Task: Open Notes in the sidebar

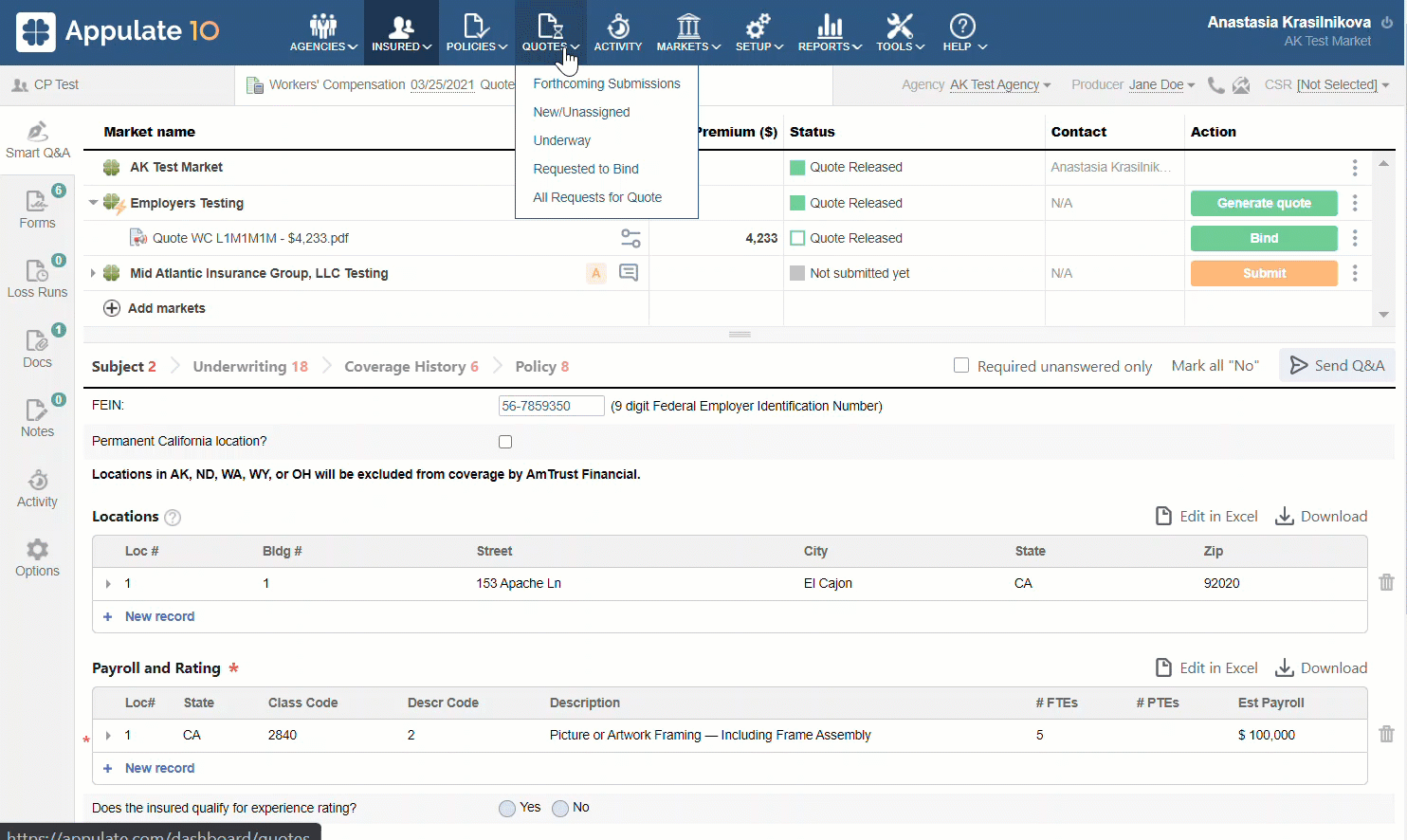Action: [x=38, y=418]
